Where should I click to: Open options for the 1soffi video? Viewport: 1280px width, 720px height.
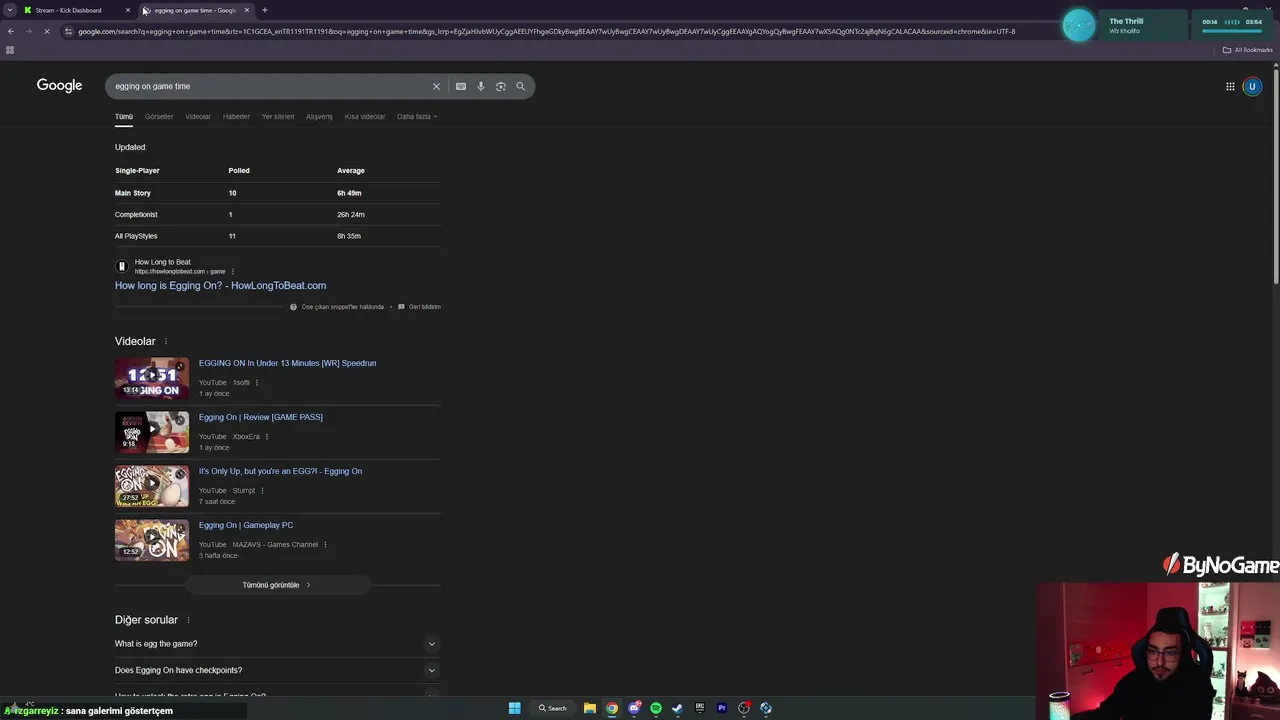(x=257, y=383)
